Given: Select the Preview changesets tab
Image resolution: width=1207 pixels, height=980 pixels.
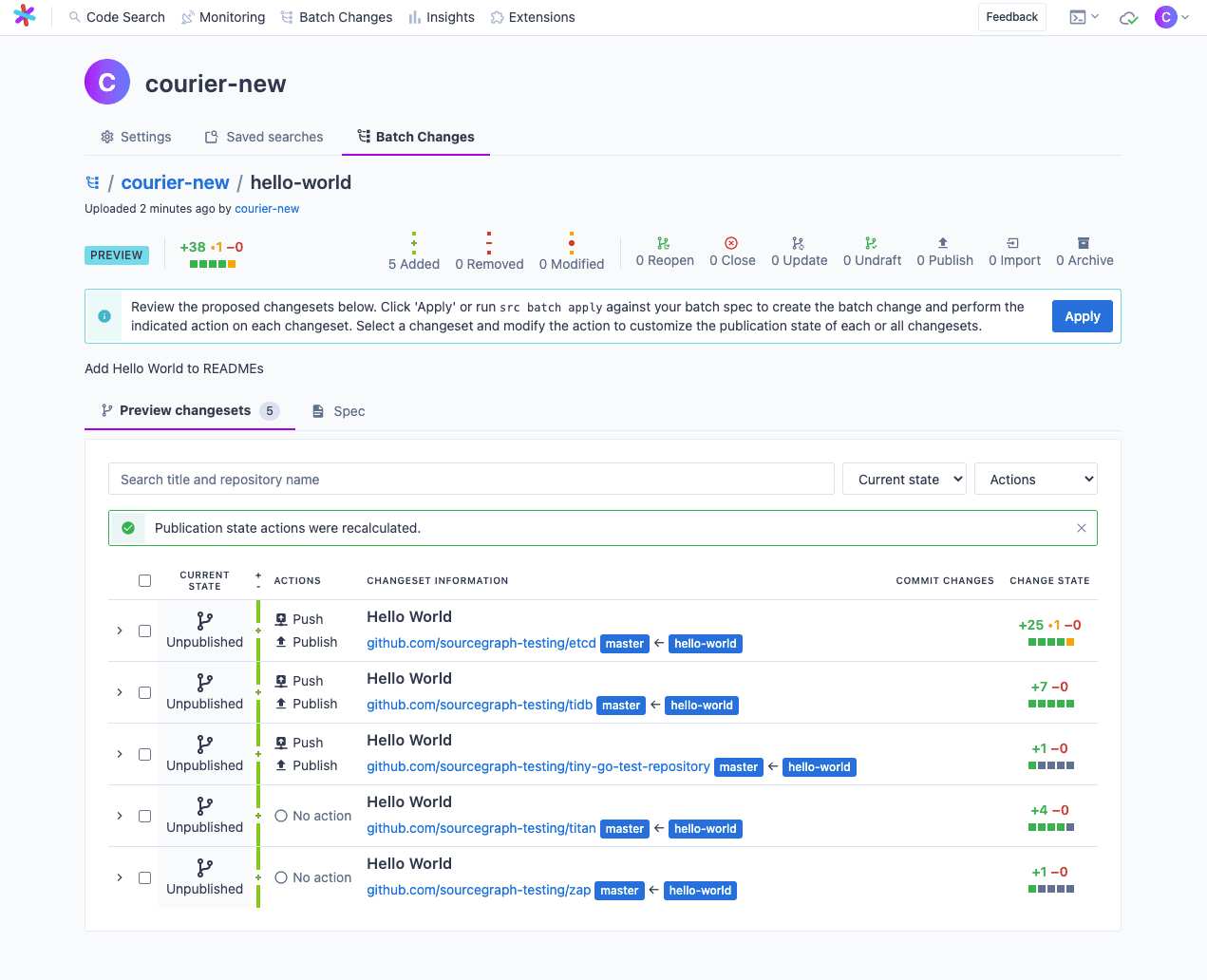Looking at the screenshot, I should pyautogui.click(x=190, y=410).
